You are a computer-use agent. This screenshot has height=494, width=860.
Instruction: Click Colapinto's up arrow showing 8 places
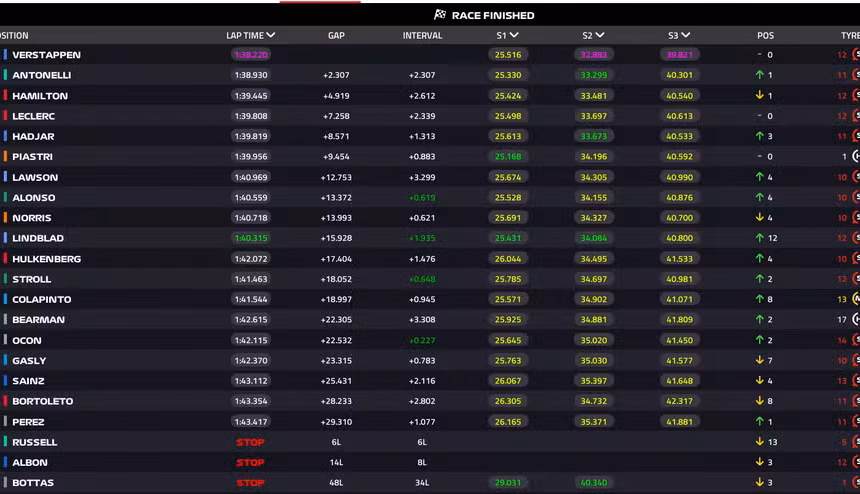coord(760,299)
